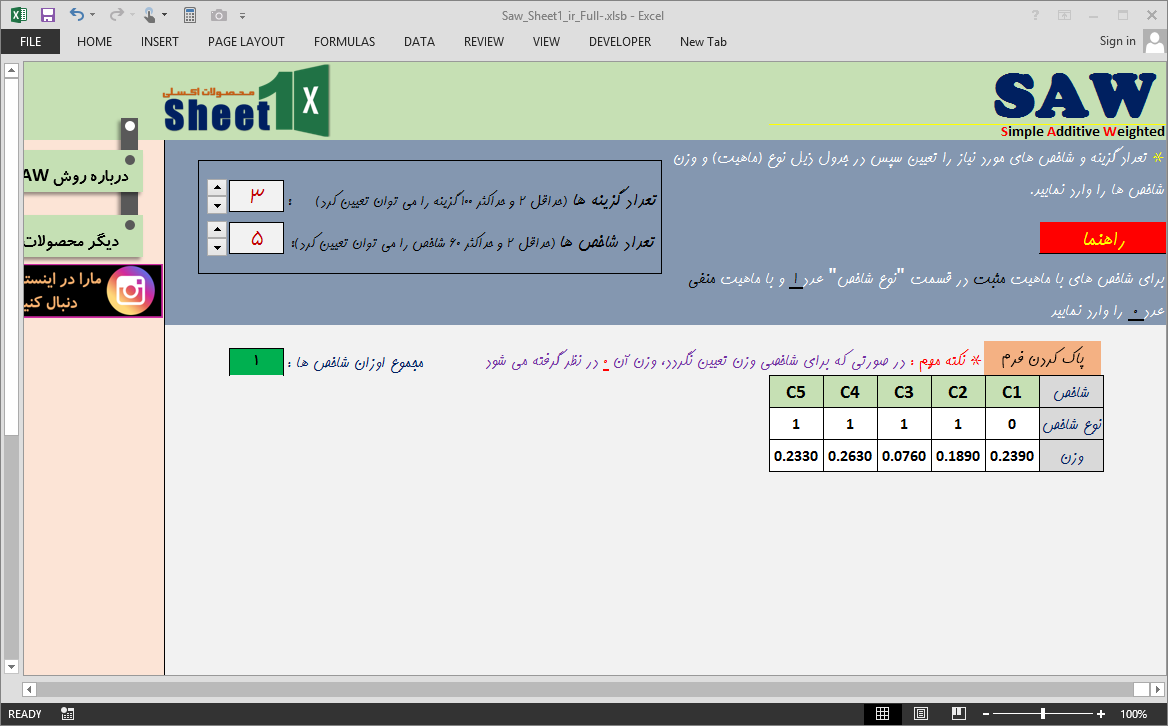Open Customize Quick Access Toolbar dropdown
The width and height of the screenshot is (1168, 726).
(243, 15)
